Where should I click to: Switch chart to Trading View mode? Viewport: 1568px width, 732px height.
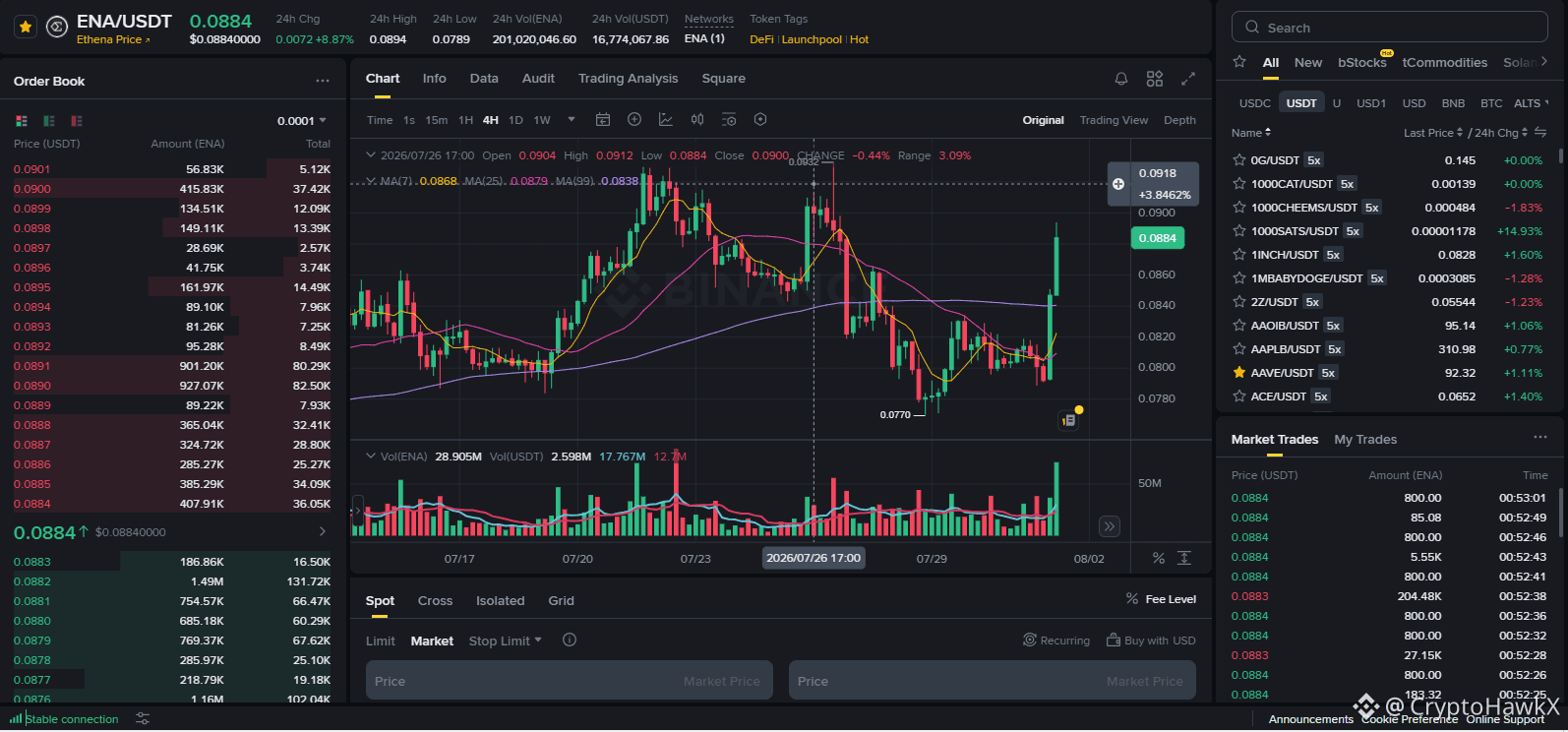click(1114, 120)
